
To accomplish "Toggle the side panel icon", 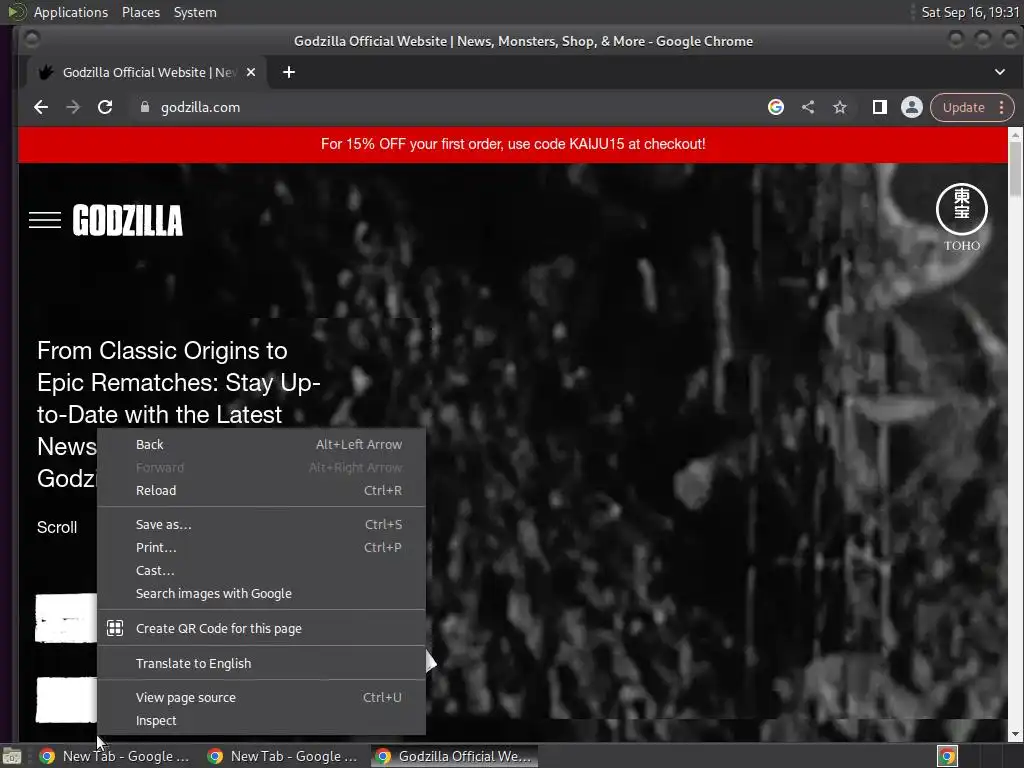I will (880, 107).
